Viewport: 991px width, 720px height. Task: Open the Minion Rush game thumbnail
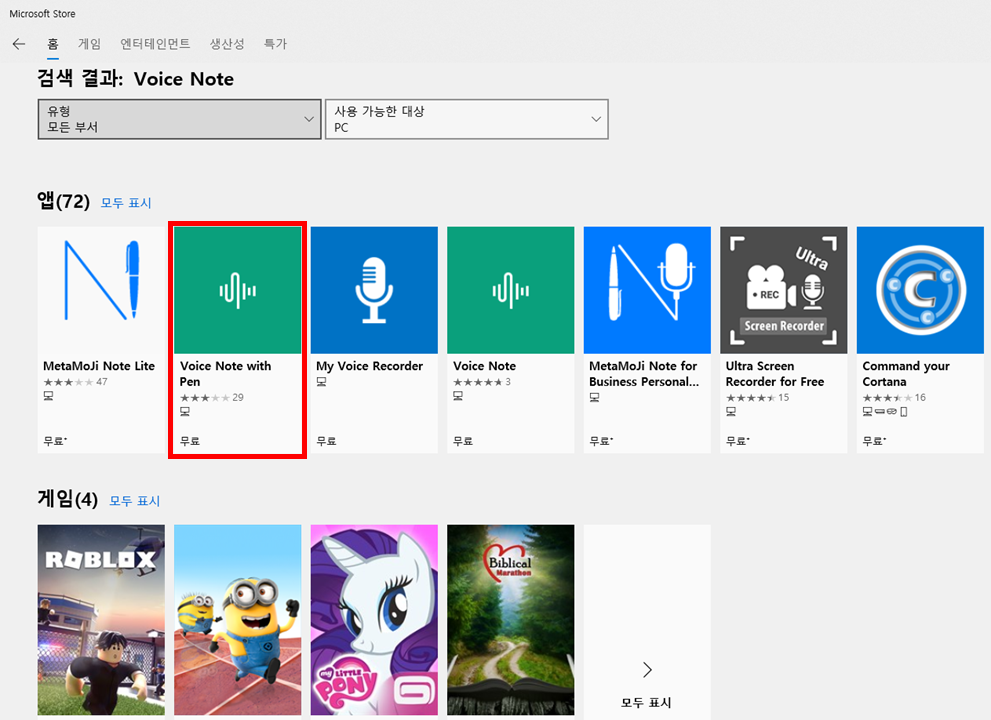coord(238,620)
